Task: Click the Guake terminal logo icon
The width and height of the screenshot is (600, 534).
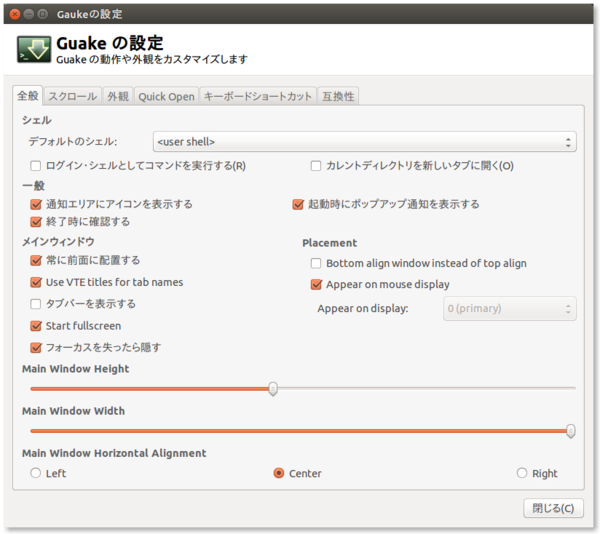Action: coord(34,49)
